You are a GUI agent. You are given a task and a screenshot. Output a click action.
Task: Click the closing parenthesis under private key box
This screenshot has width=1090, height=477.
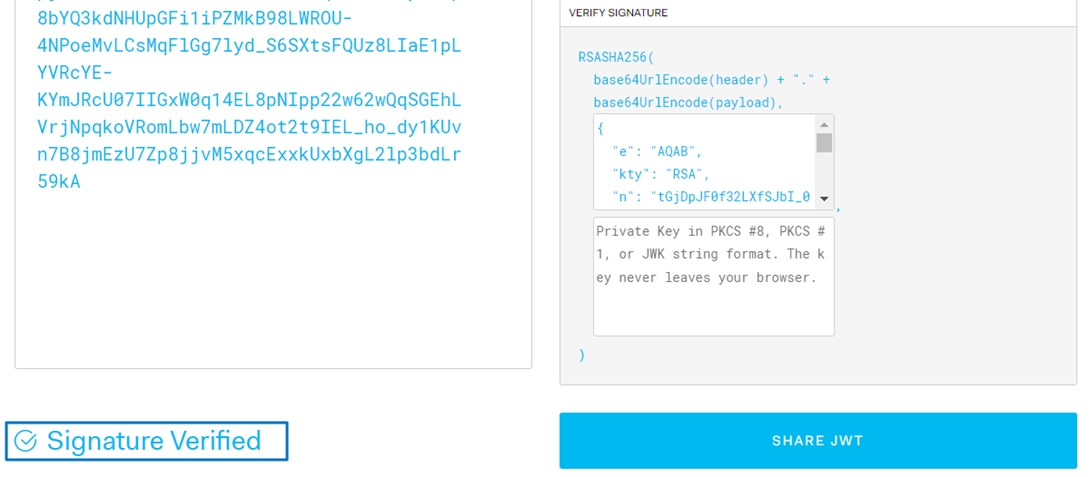pos(582,355)
